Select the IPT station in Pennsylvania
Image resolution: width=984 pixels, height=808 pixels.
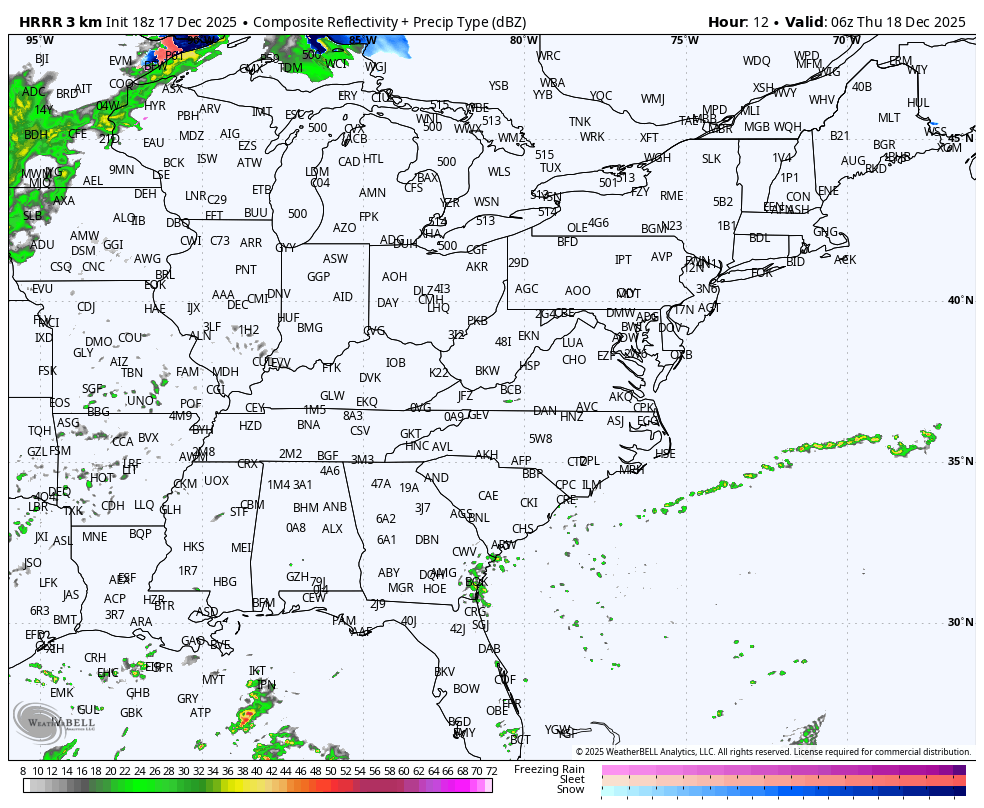pos(623,260)
